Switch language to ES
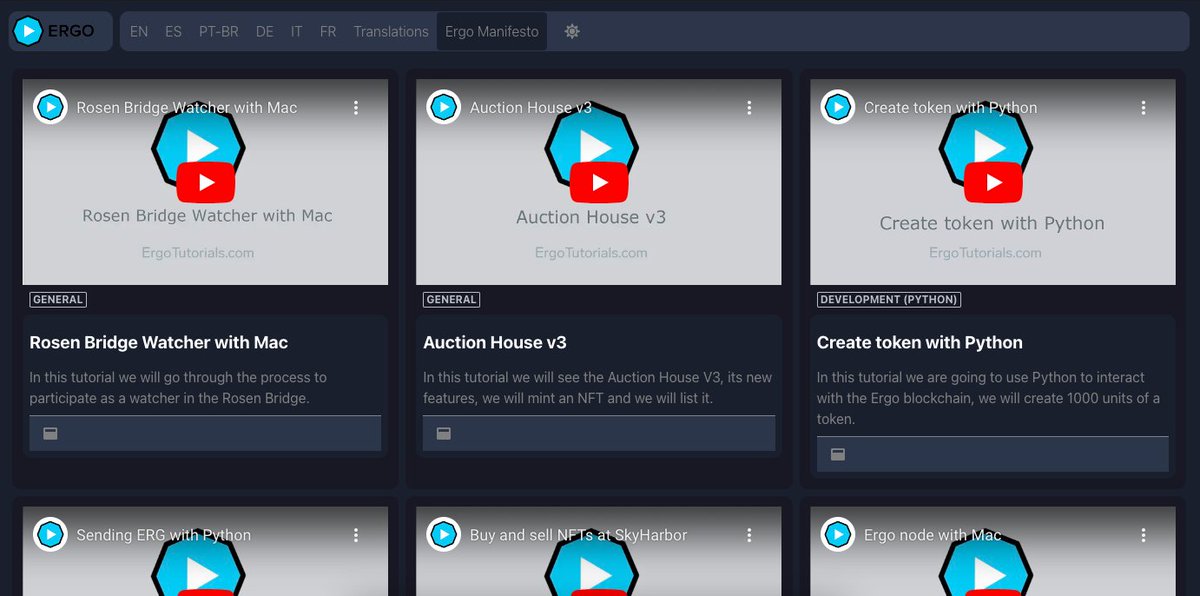The image size is (1200, 596). [x=173, y=31]
